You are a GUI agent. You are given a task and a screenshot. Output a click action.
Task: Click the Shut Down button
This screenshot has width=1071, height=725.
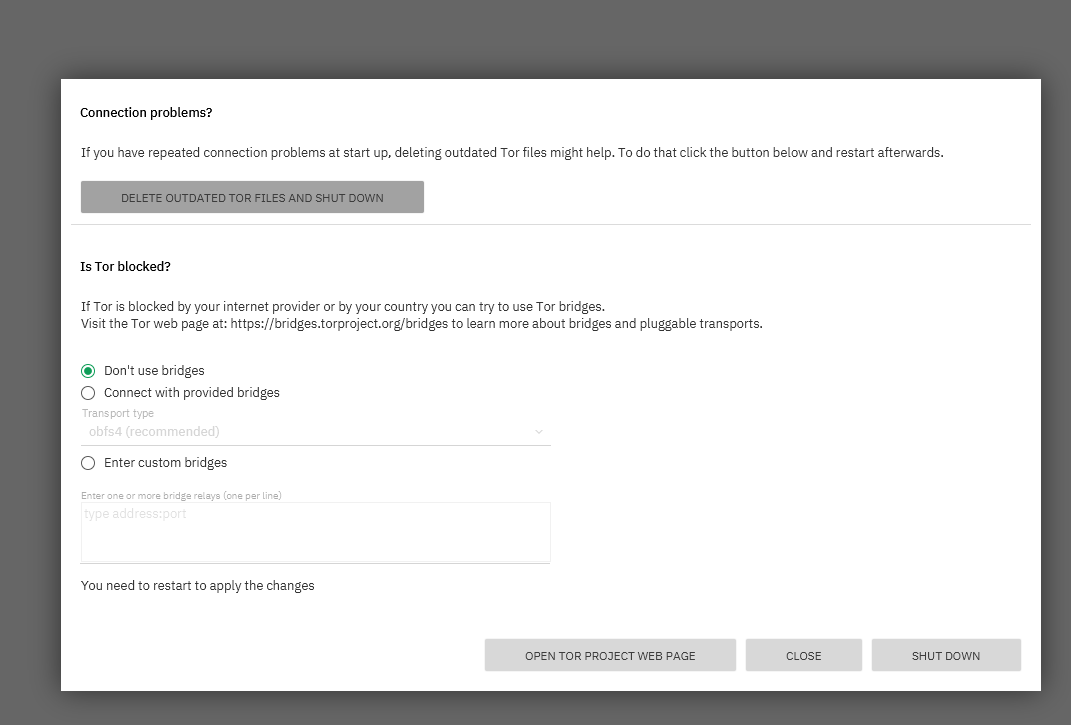pos(945,655)
